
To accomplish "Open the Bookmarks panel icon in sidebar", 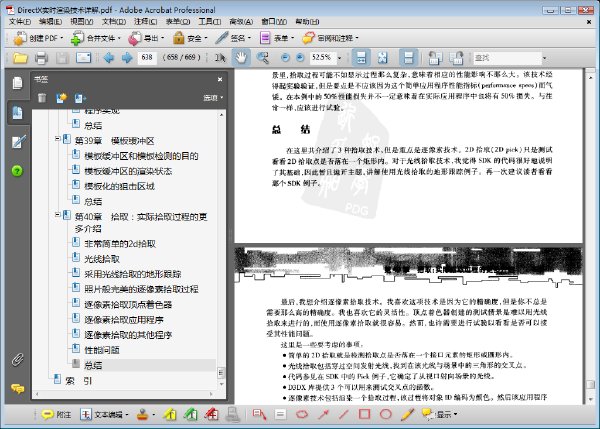I will (17, 113).
